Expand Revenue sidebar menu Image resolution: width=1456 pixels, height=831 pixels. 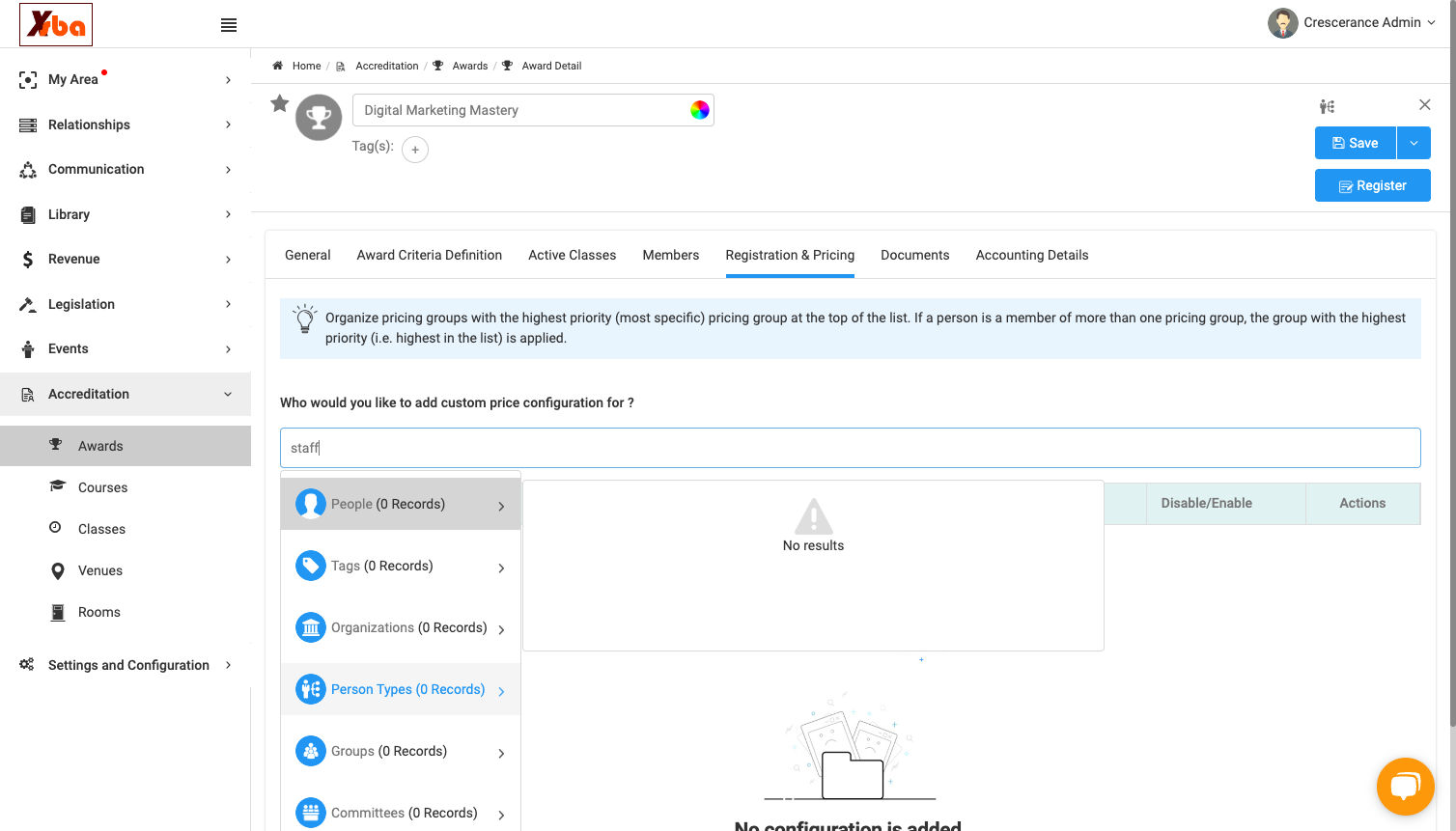(126, 259)
